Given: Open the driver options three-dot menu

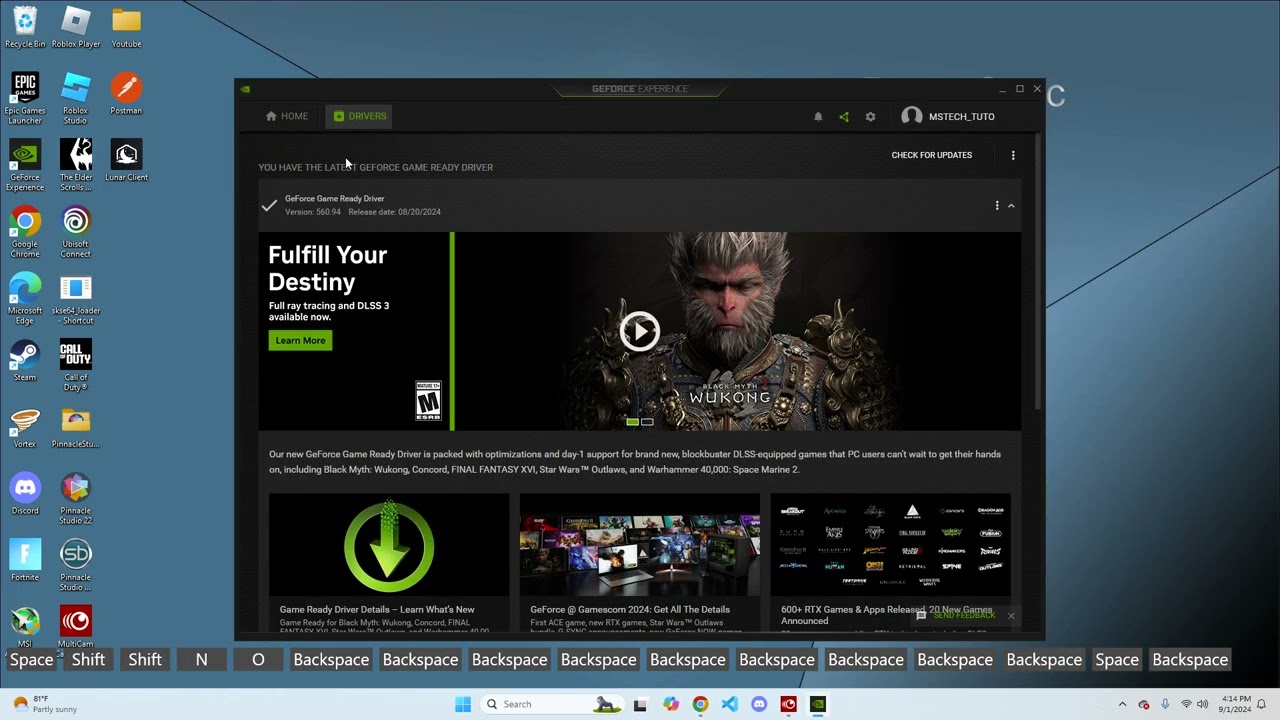Looking at the screenshot, I should (x=997, y=205).
